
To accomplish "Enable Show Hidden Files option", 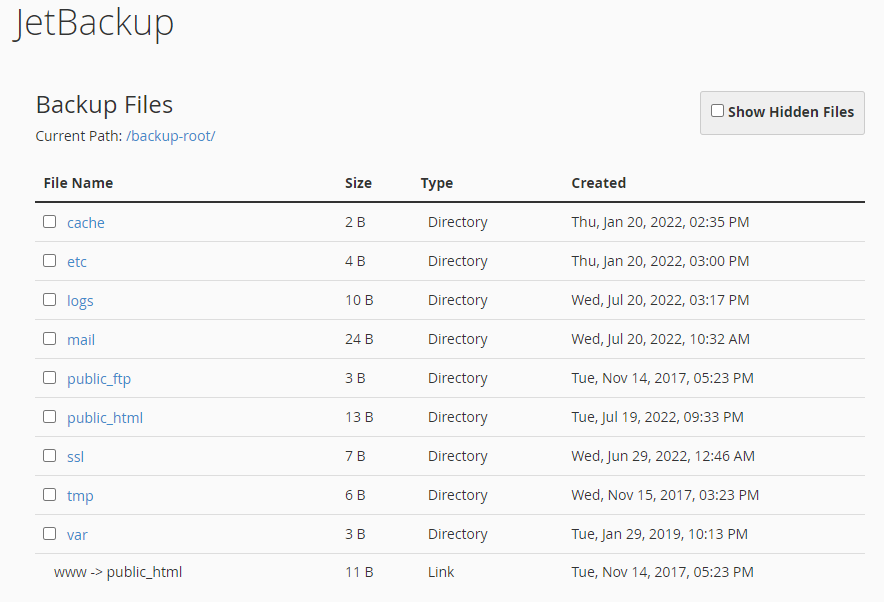I will pyautogui.click(x=717, y=111).
